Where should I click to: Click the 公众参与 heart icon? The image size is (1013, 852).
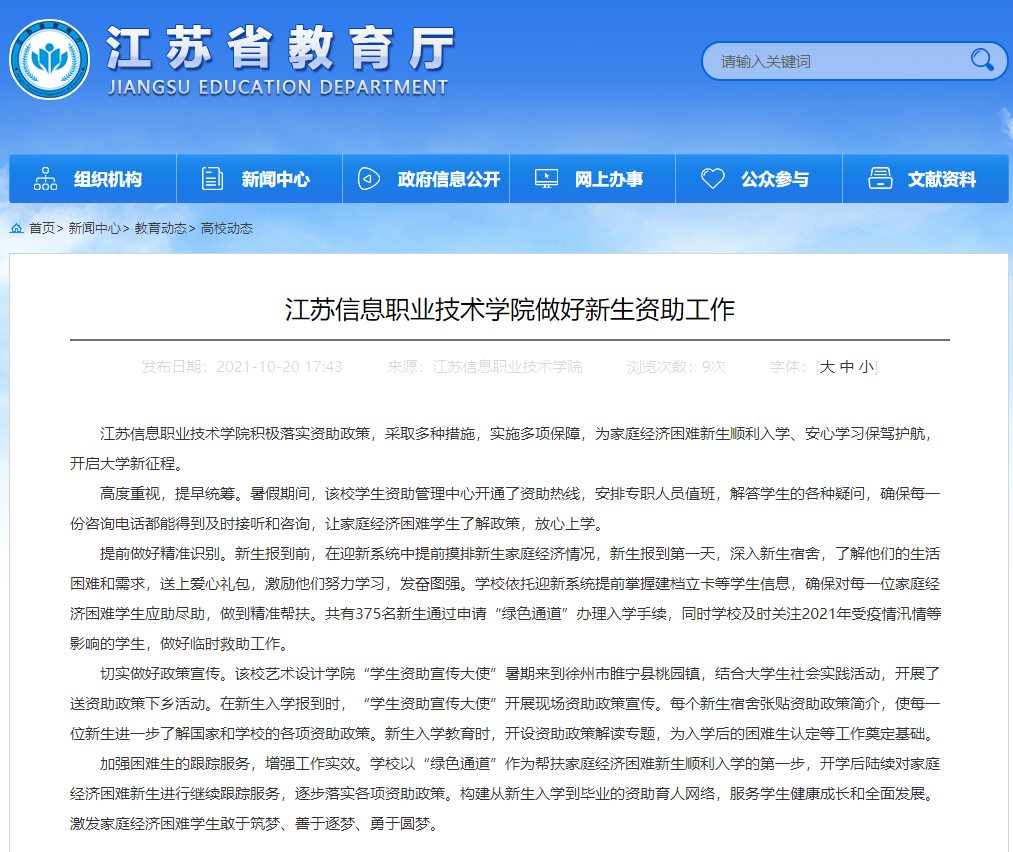click(713, 178)
